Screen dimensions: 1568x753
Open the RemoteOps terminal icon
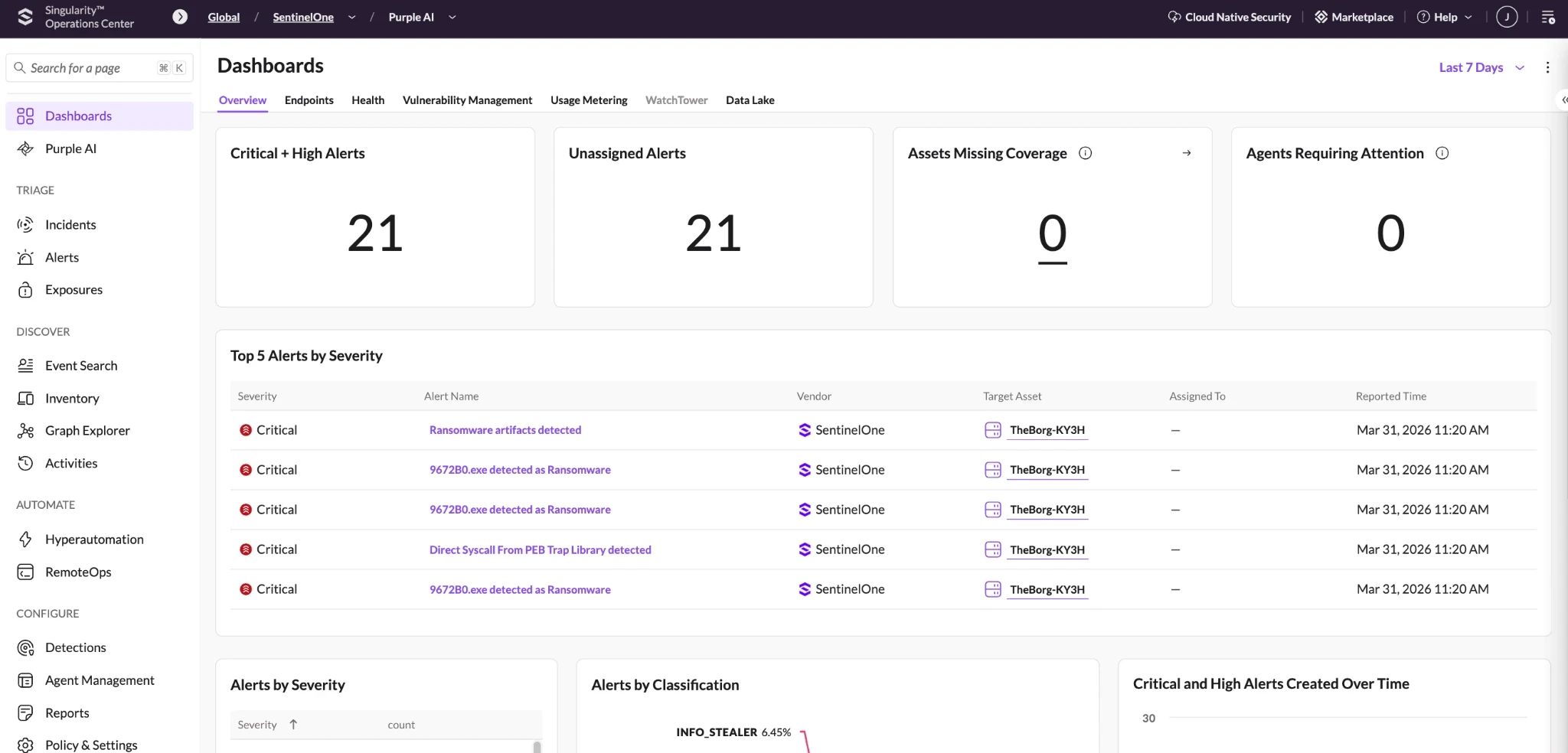(25, 572)
